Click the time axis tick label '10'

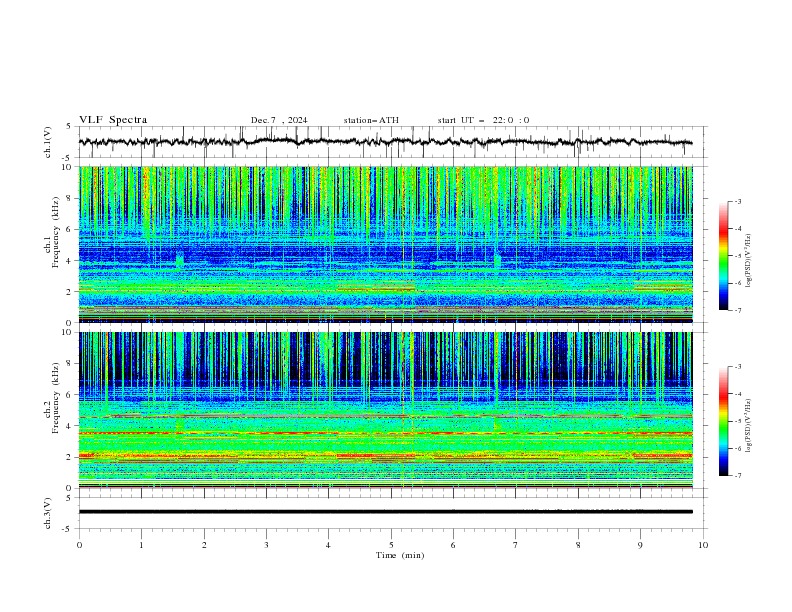tap(703, 545)
